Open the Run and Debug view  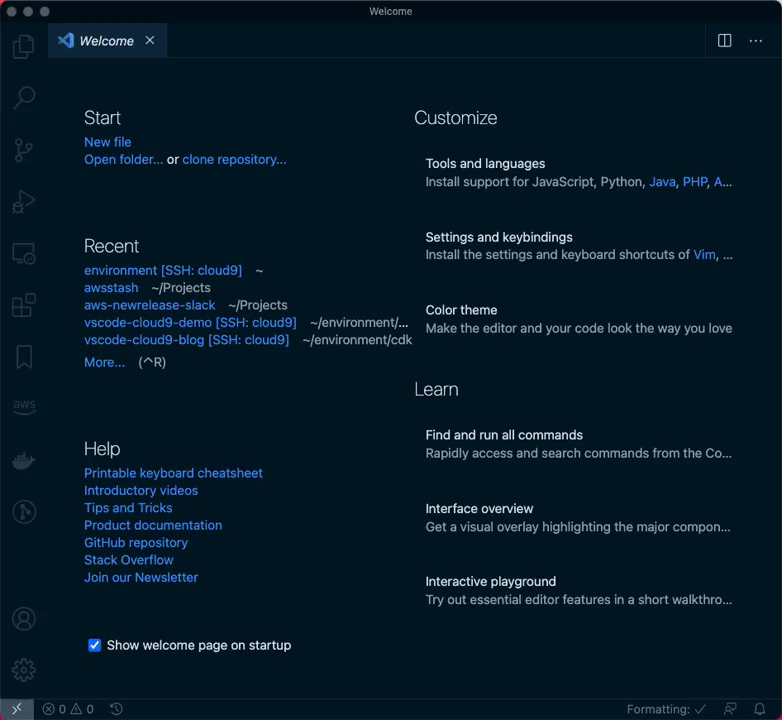23,202
